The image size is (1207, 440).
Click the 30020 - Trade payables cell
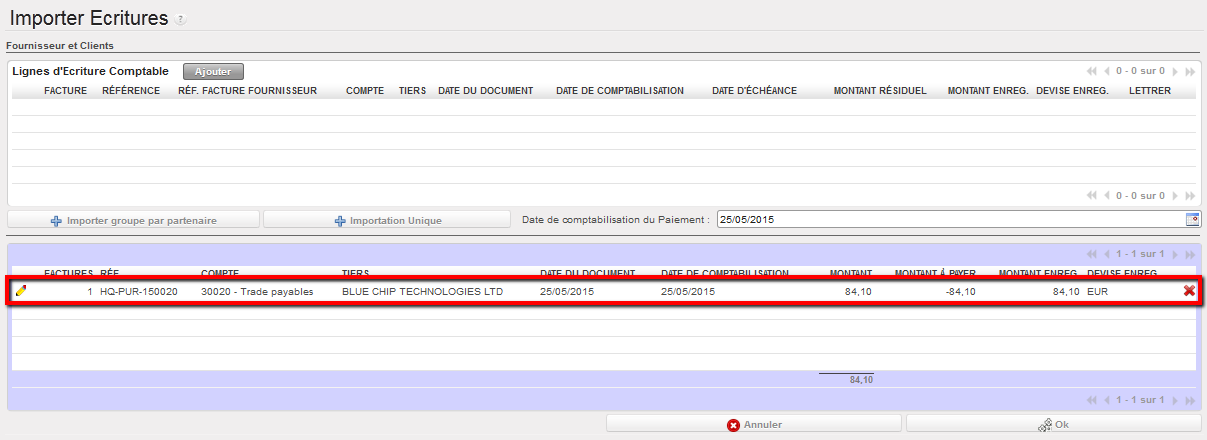pyautogui.click(x=257, y=292)
